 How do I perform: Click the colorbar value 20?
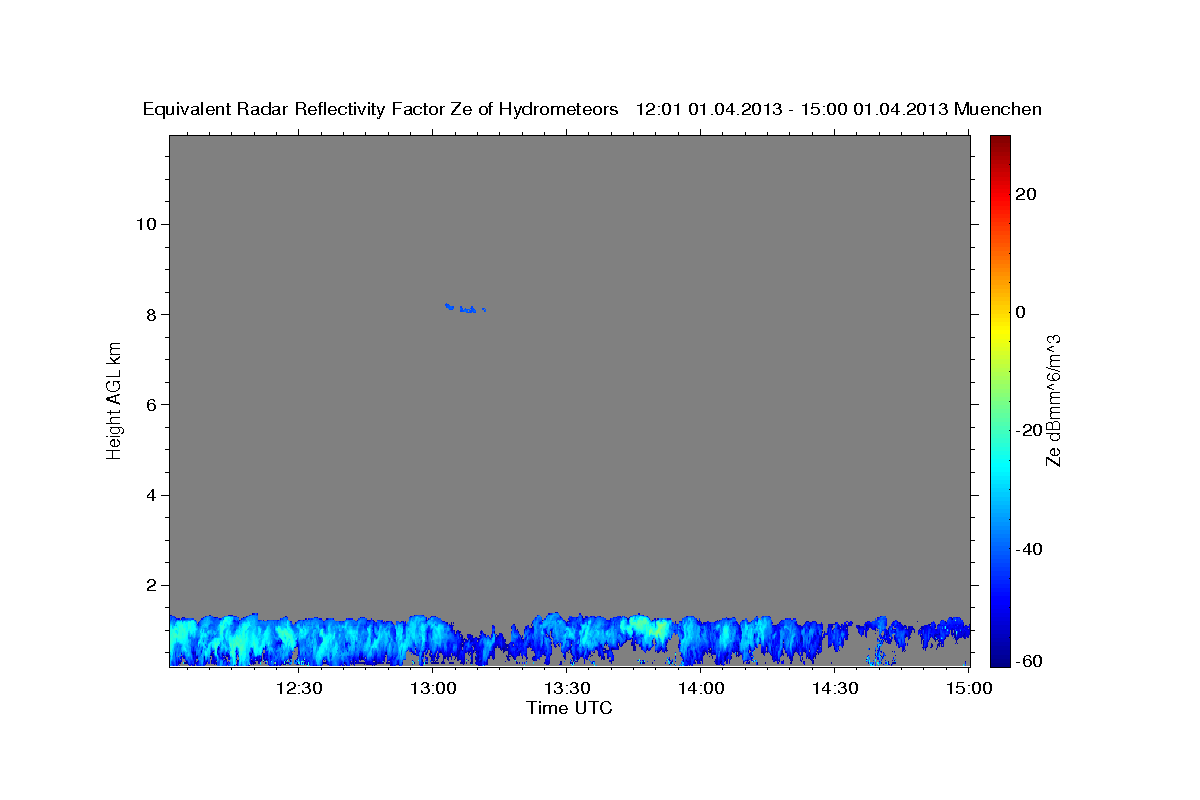coord(1026,194)
